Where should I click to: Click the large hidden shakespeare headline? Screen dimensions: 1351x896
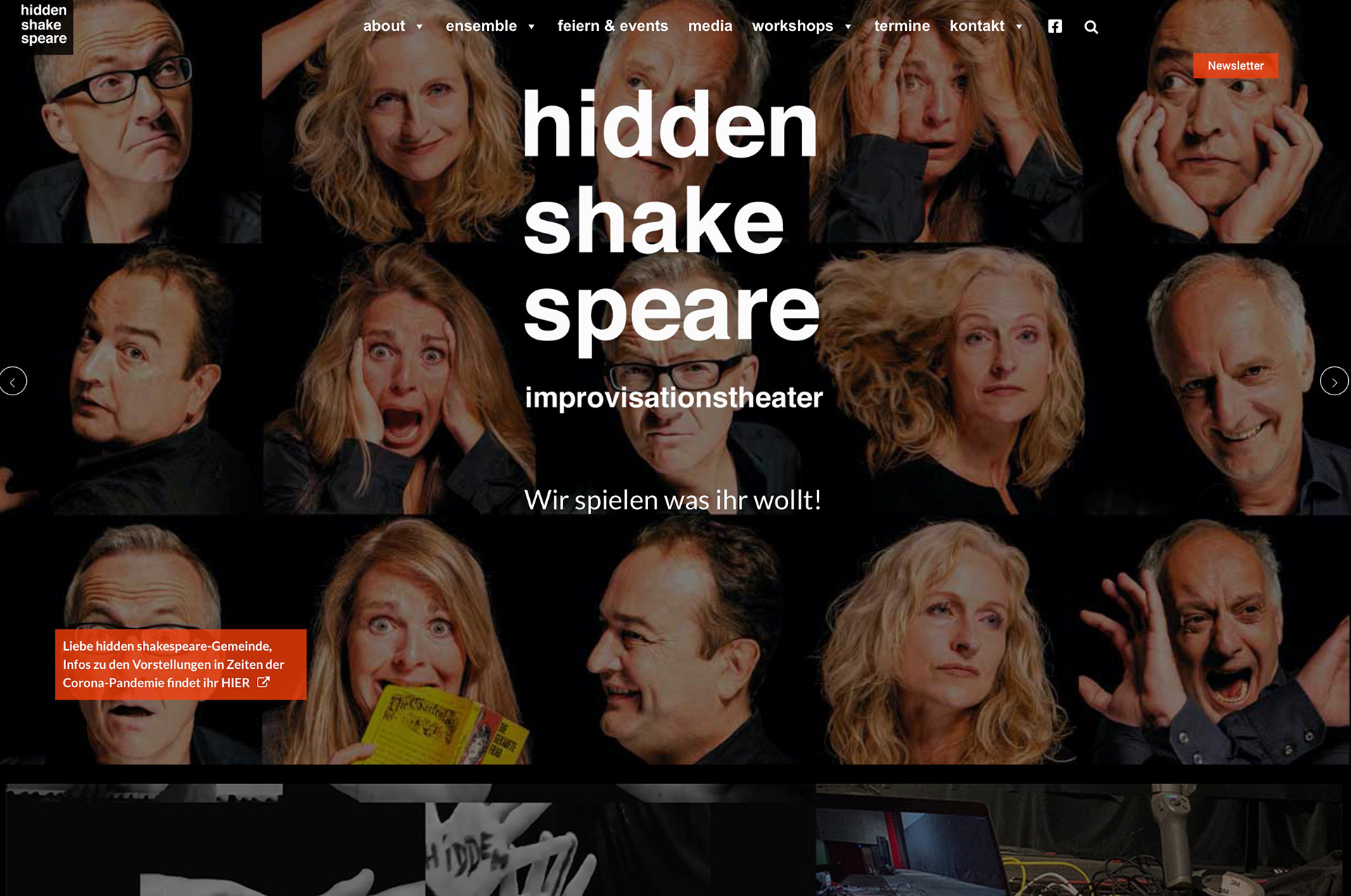[672, 219]
